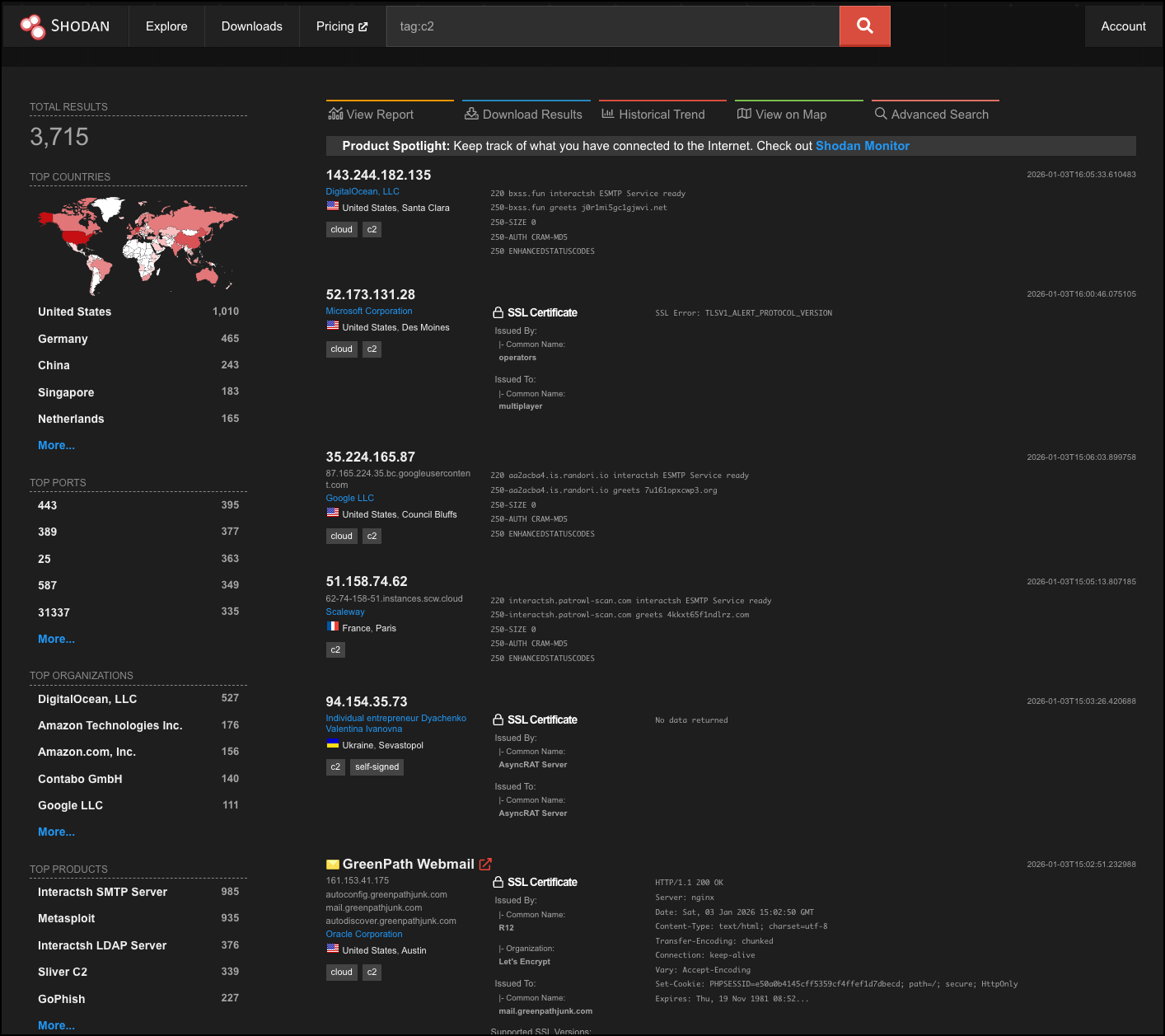Click the search field containing tag:c2
This screenshot has height=1036, width=1165.
click(612, 26)
